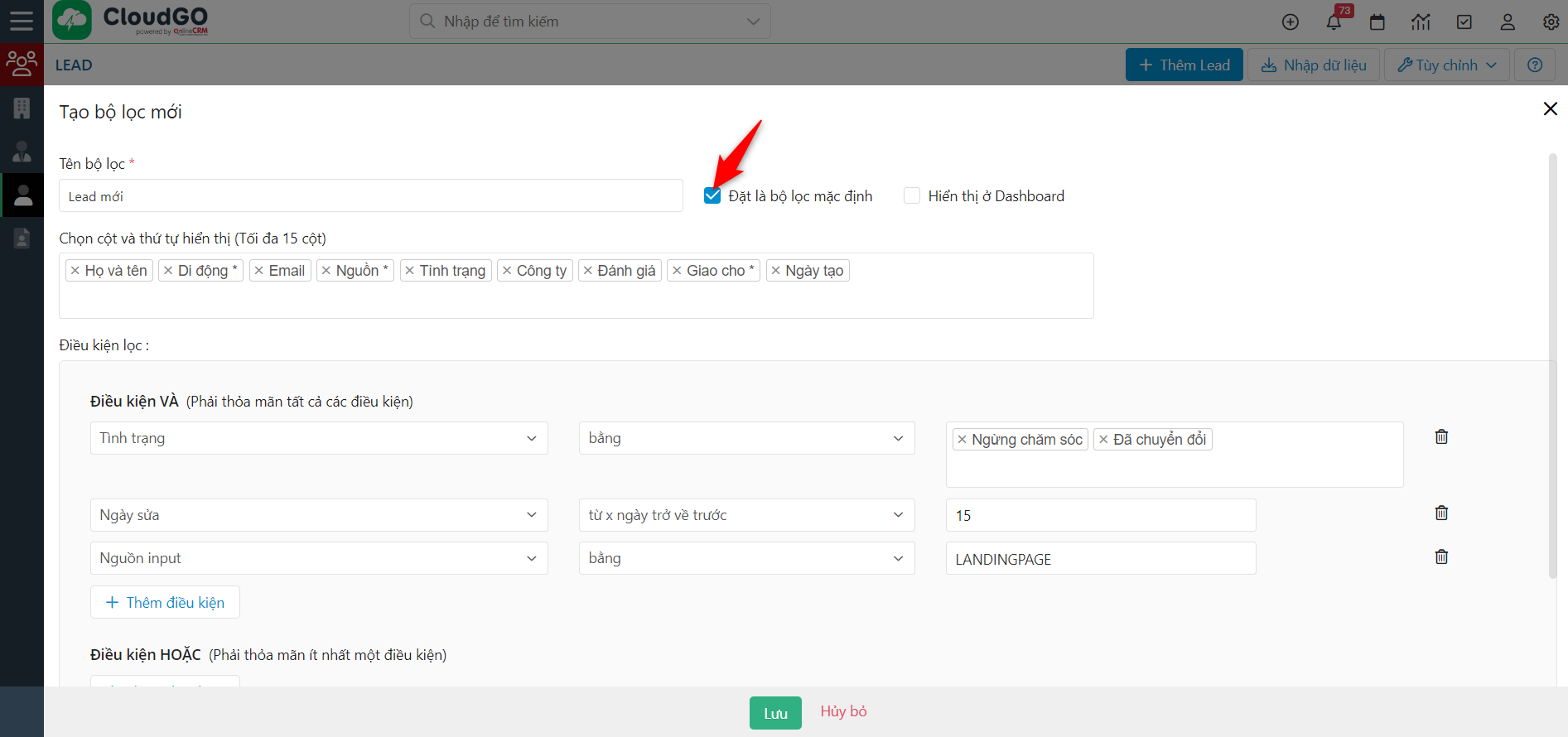The width and height of the screenshot is (1568, 737).
Task: Close the Tạo bộ lọc mới dialog
Action: coord(1551,108)
